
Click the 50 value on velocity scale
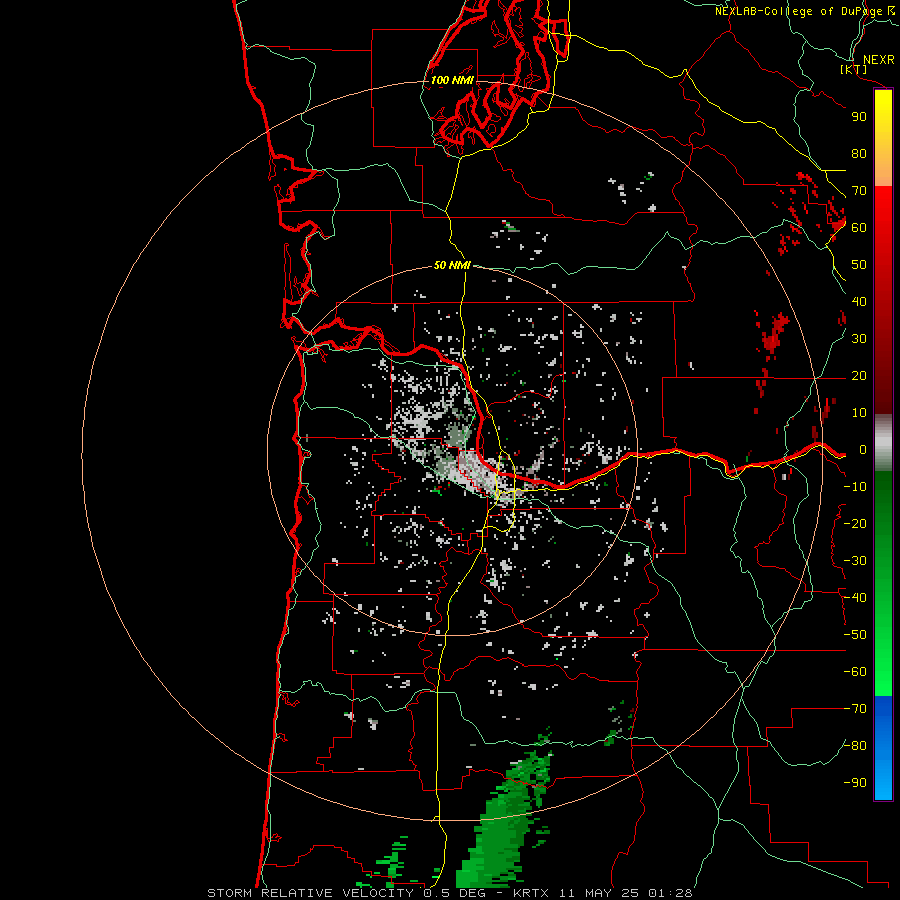pos(859,265)
